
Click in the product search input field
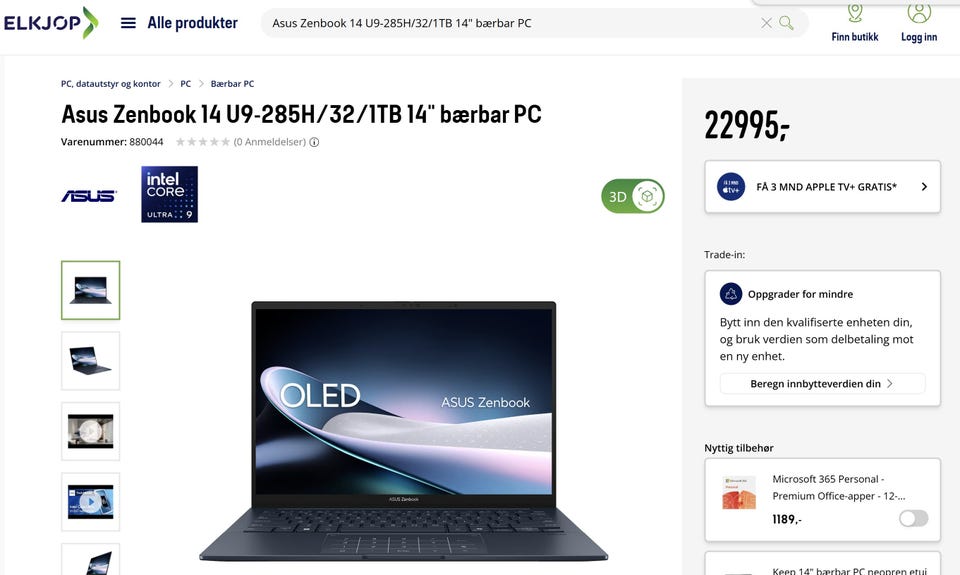(x=511, y=23)
